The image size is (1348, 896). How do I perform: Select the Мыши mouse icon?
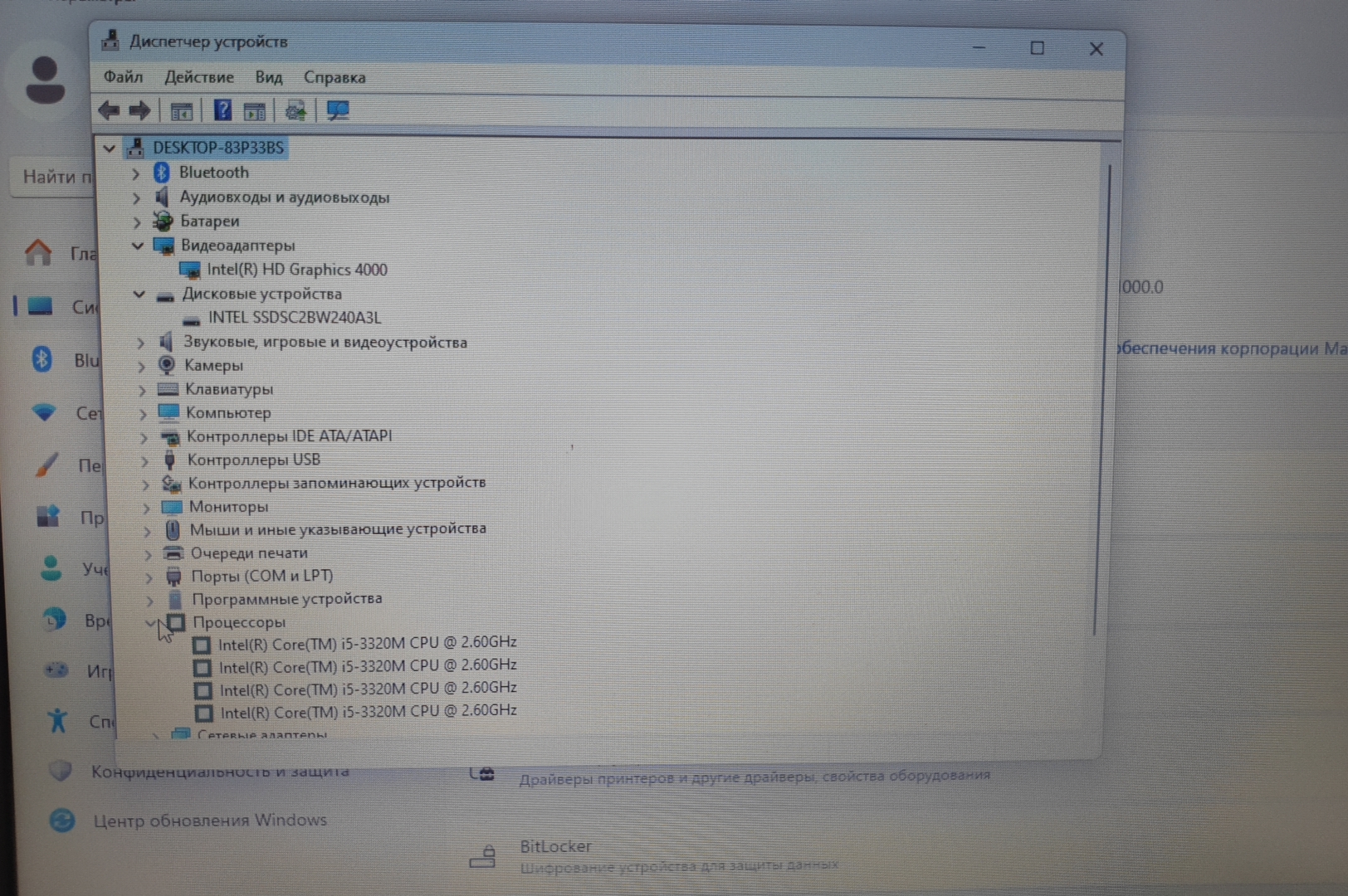click(173, 529)
